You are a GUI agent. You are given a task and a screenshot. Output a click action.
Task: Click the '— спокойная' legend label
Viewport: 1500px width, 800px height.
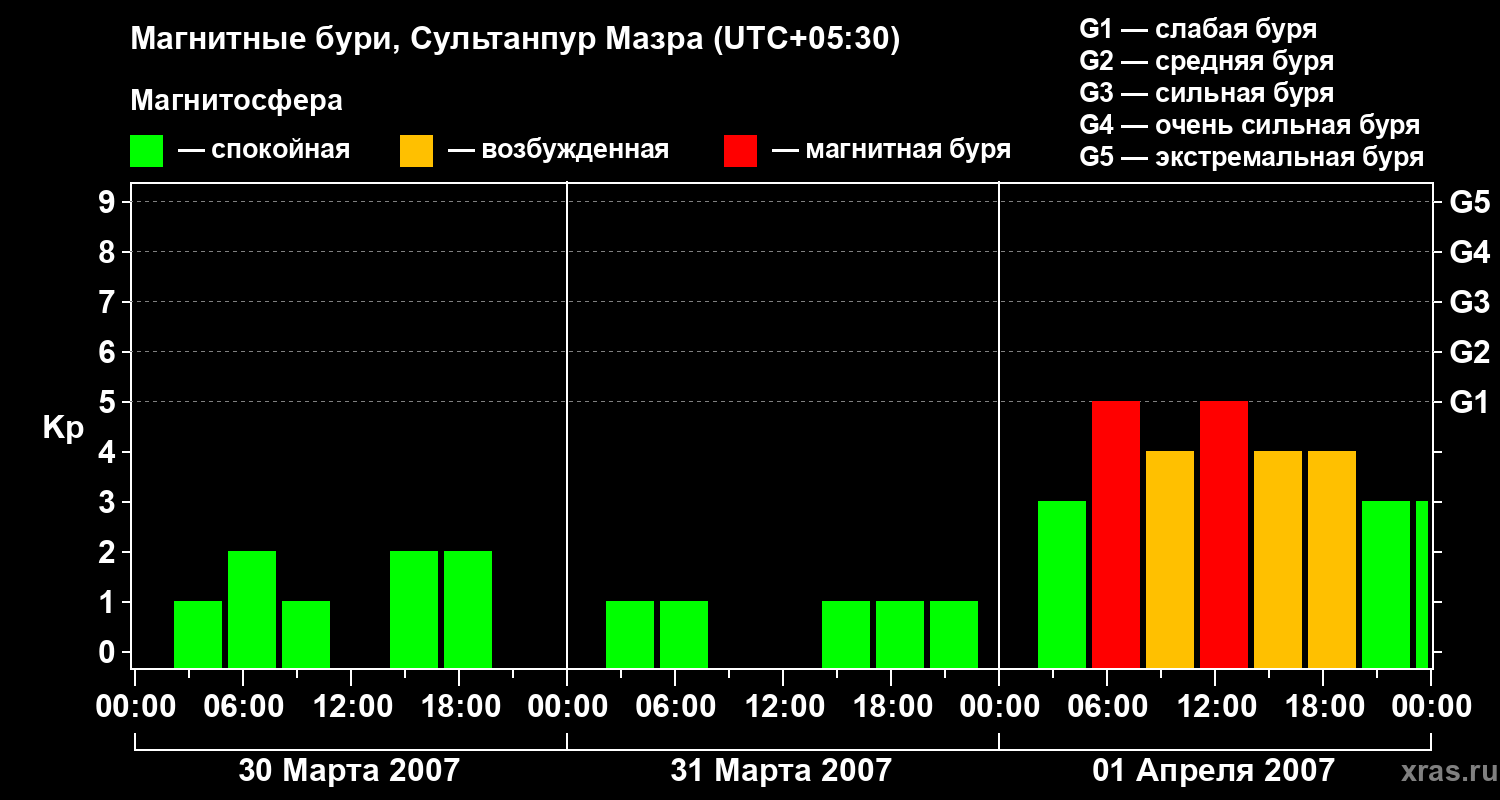click(x=263, y=151)
